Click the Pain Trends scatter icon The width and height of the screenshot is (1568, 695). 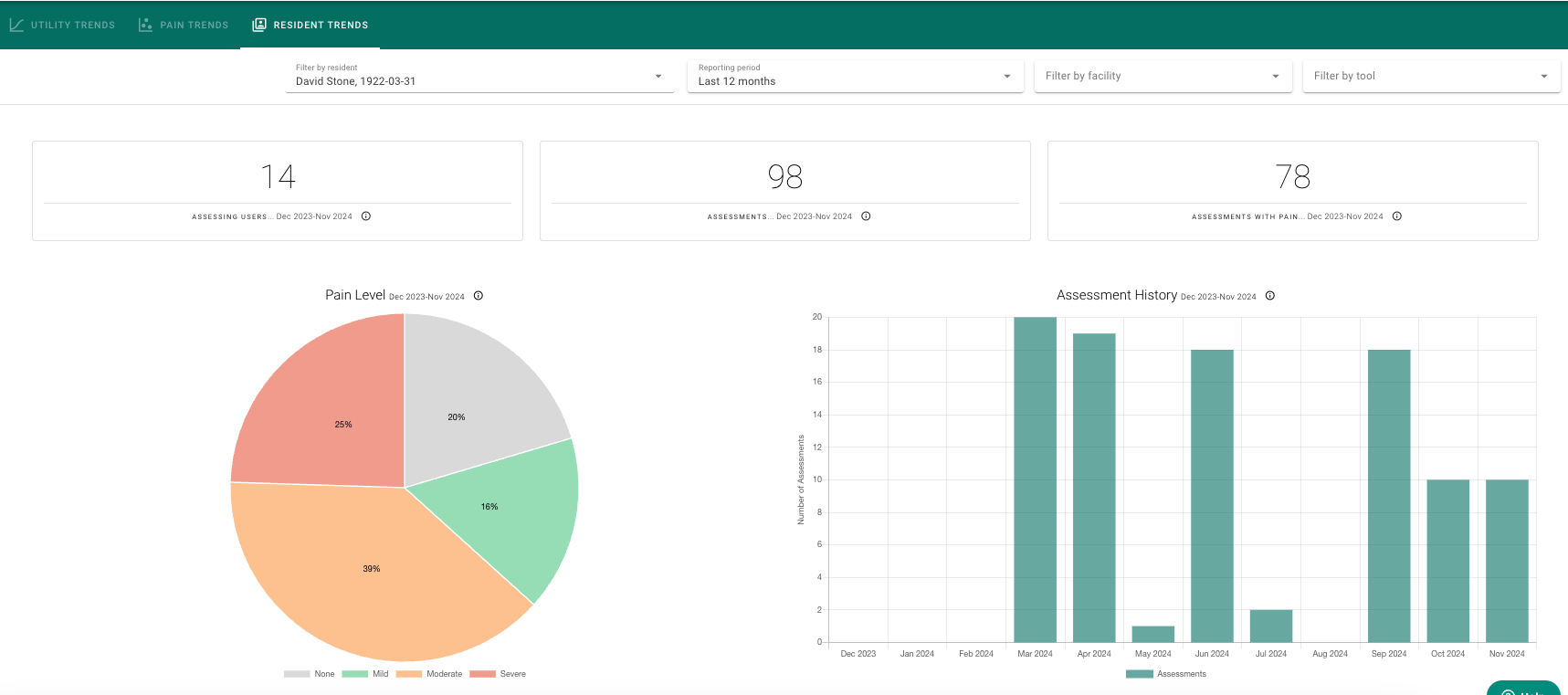(x=145, y=25)
